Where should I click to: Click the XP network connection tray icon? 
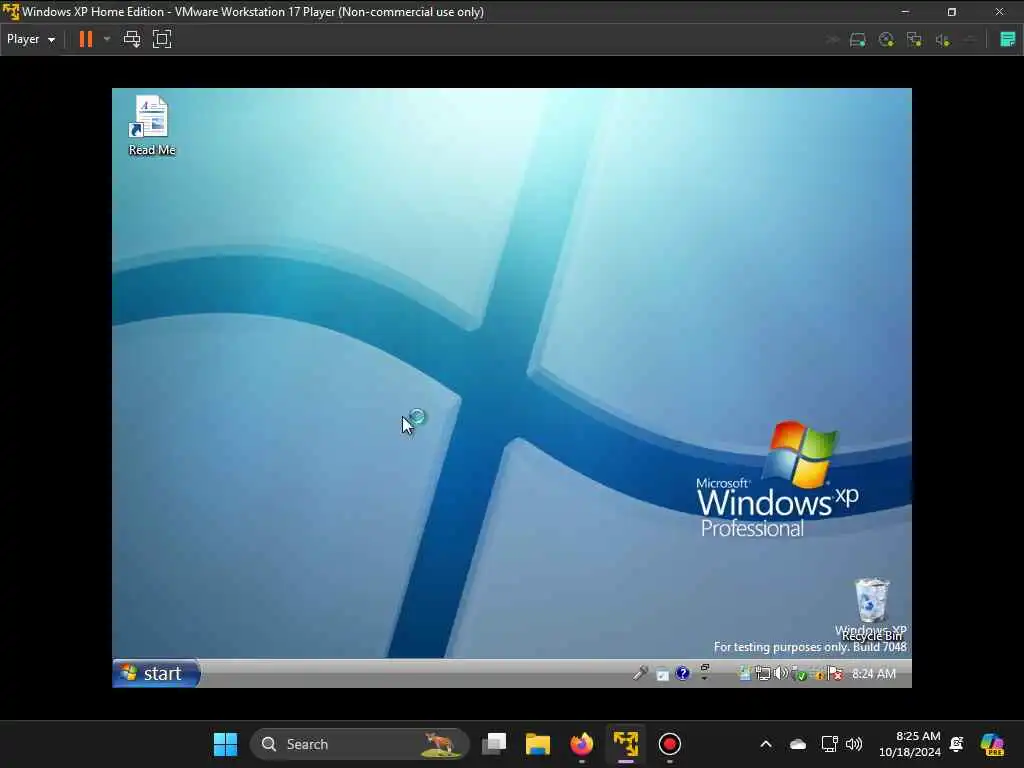coord(763,673)
